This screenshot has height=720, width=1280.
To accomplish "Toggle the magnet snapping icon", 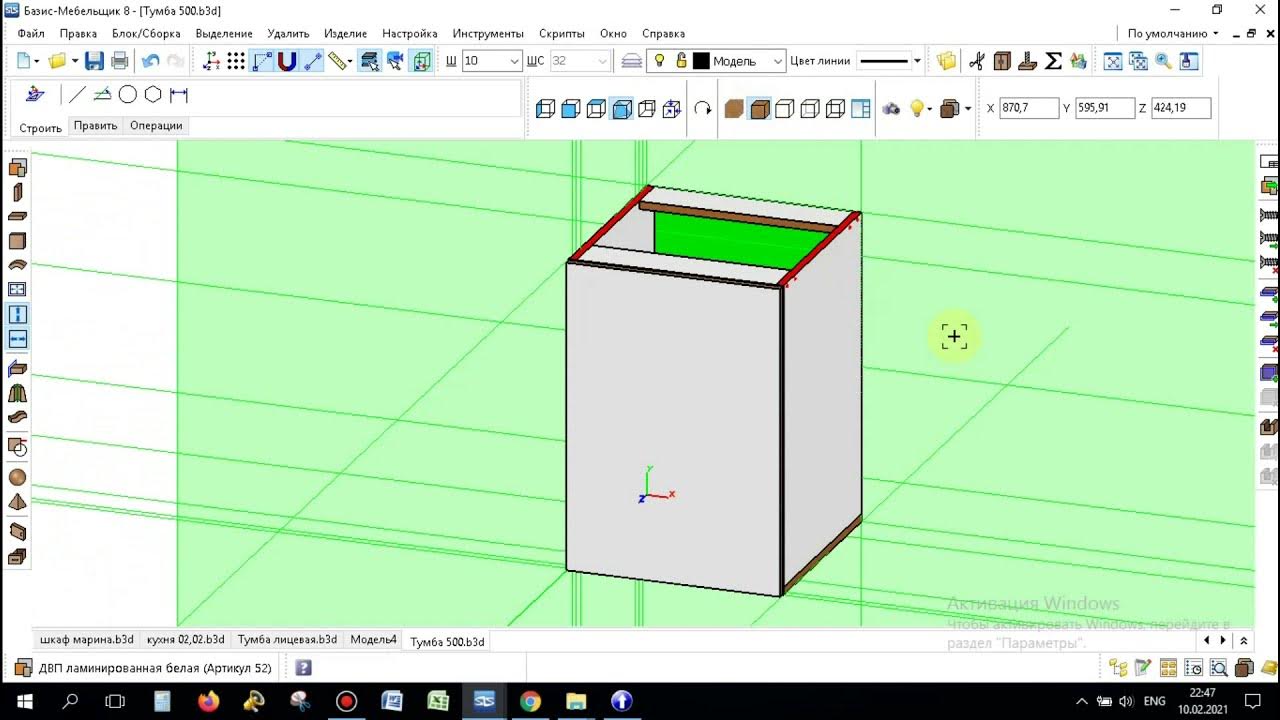I will (x=287, y=61).
